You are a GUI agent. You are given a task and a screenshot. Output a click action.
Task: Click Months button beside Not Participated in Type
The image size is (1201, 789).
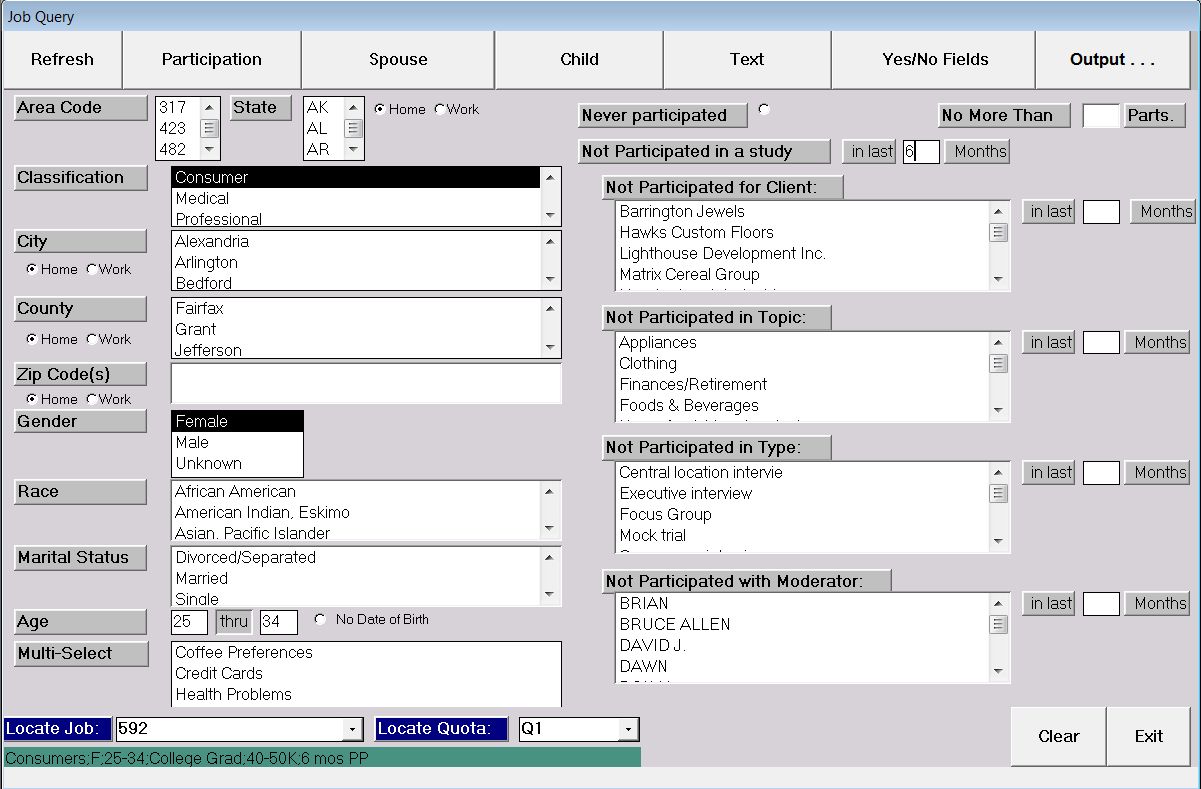[1160, 473]
